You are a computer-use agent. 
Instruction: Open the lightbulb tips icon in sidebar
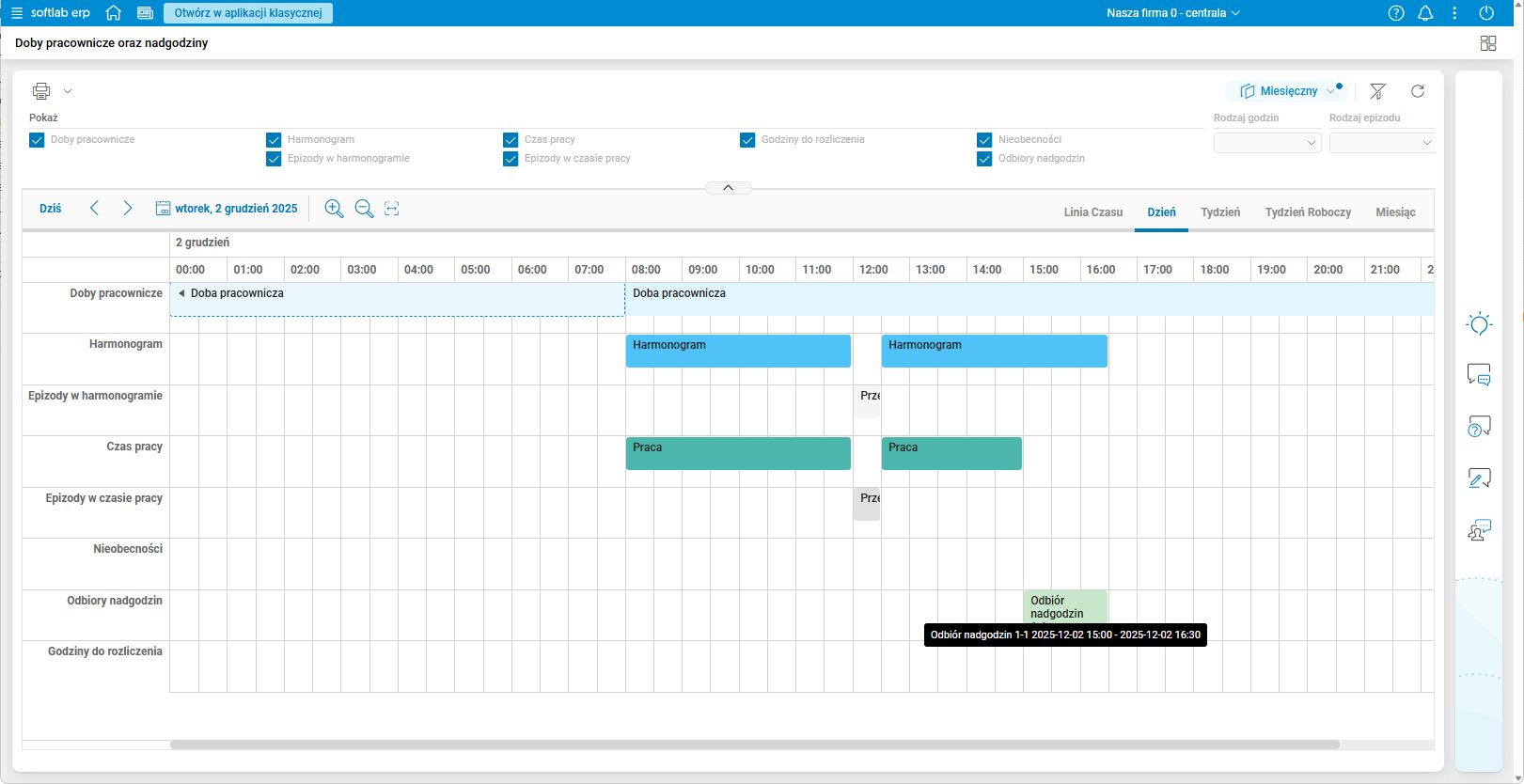pos(1479,324)
